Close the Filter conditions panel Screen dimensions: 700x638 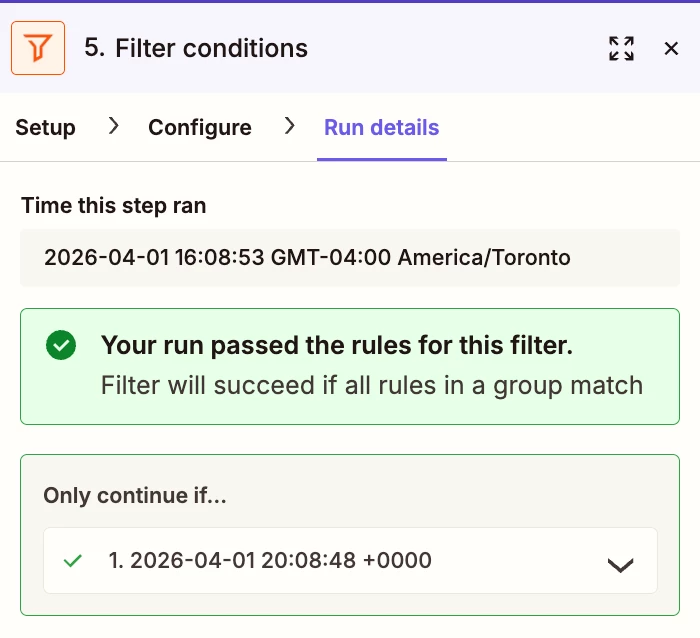click(671, 48)
